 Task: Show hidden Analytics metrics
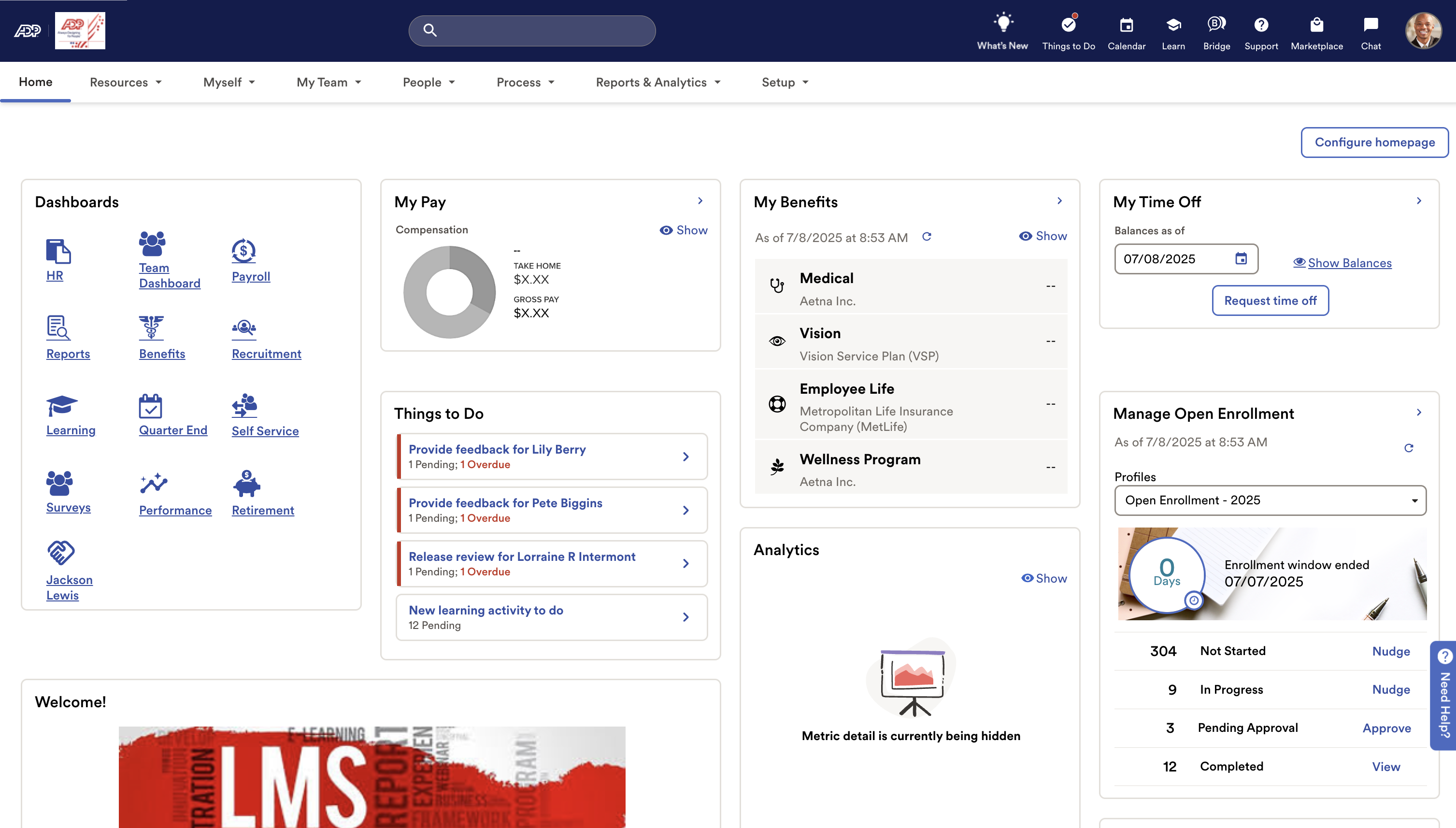point(1044,578)
